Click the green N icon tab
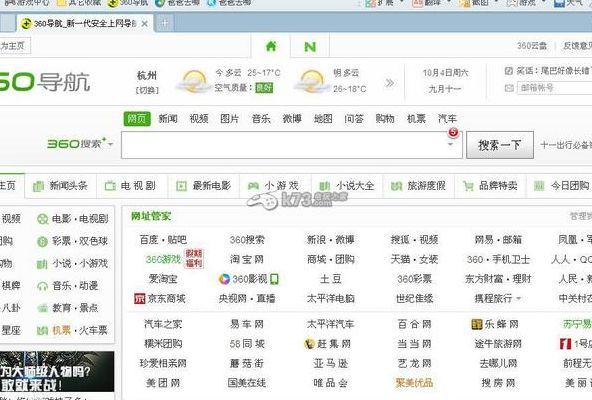The image size is (592, 400). click(310, 46)
